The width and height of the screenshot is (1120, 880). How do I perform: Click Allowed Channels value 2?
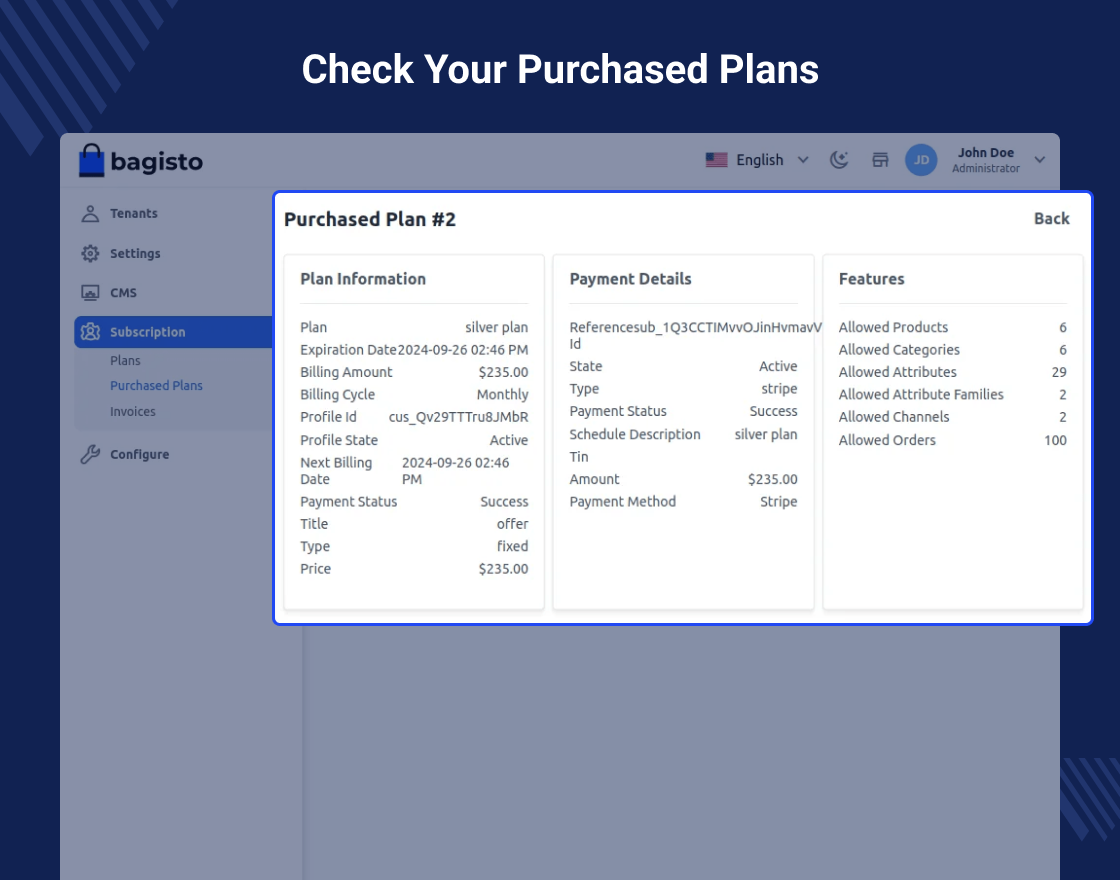pyautogui.click(x=1063, y=417)
